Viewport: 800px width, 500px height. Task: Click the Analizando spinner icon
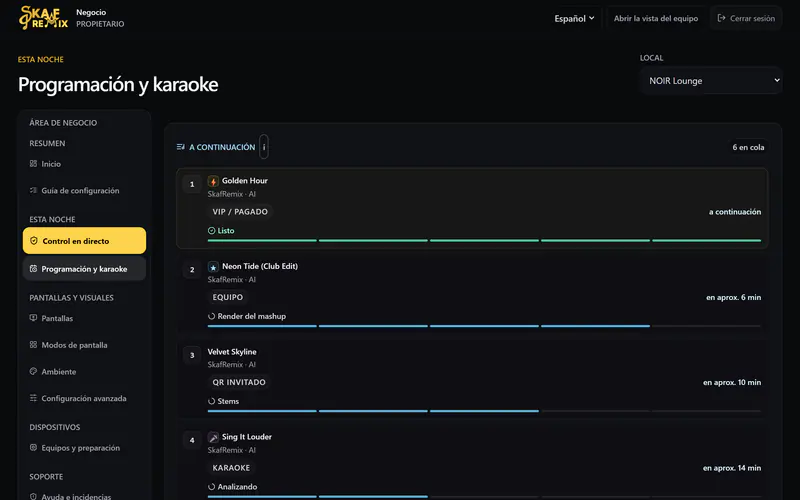click(x=211, y=487)
